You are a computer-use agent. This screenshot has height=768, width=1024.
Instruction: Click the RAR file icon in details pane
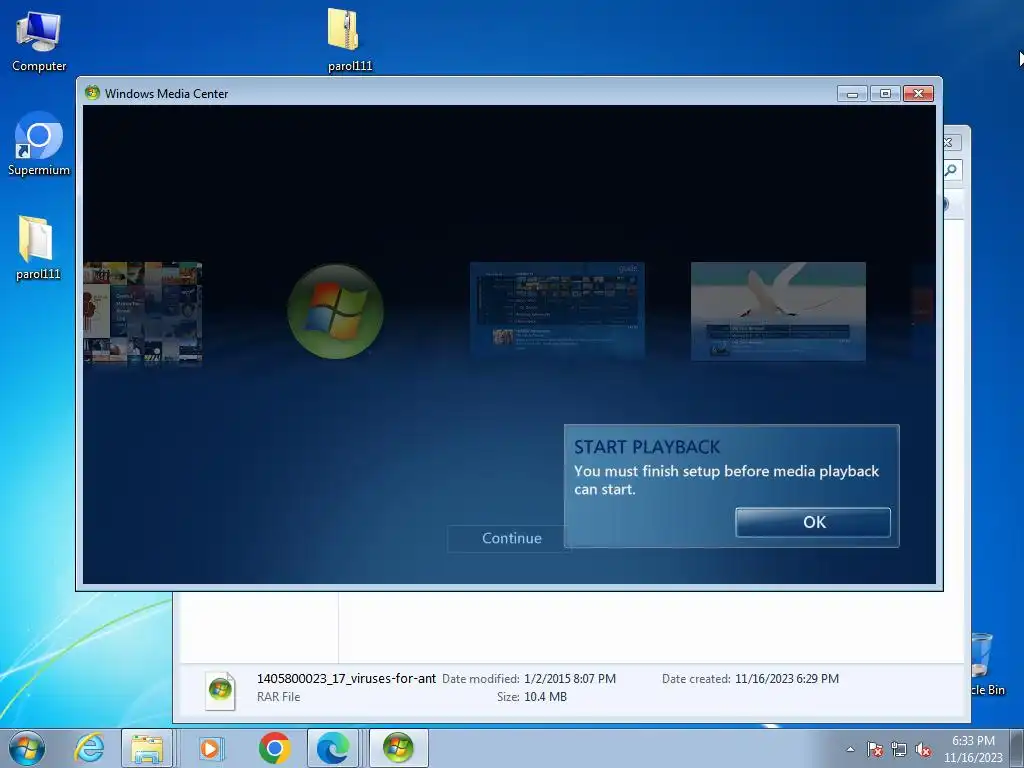click(x=220, y=690)
